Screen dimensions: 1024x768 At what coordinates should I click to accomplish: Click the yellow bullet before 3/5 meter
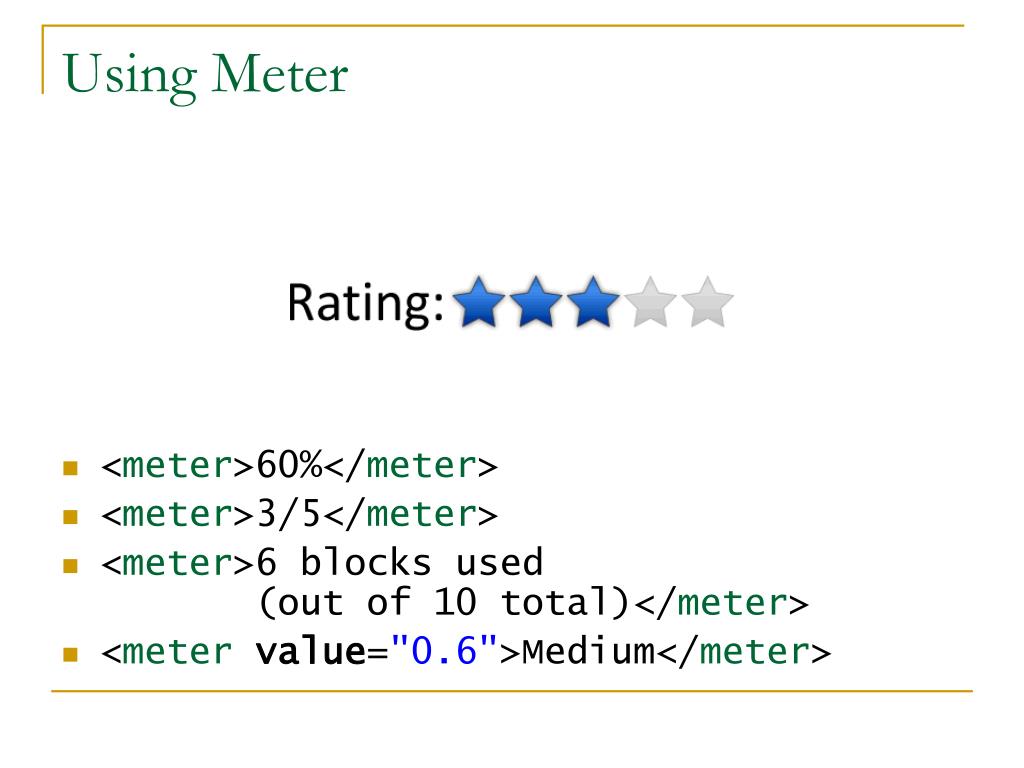pyautogui.click(x=71, y=517)
